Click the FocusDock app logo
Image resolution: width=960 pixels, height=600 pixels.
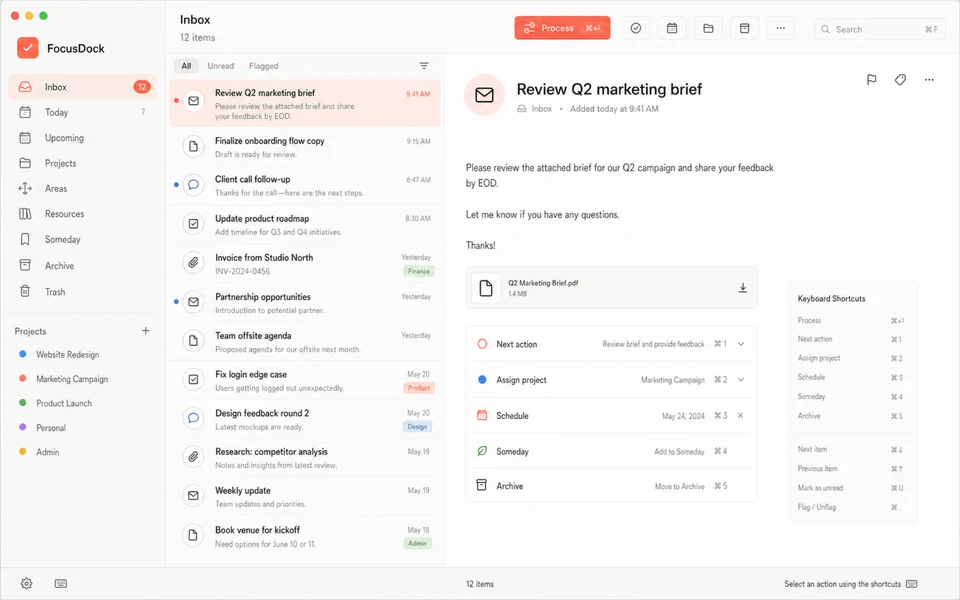(x=28, y=48)
